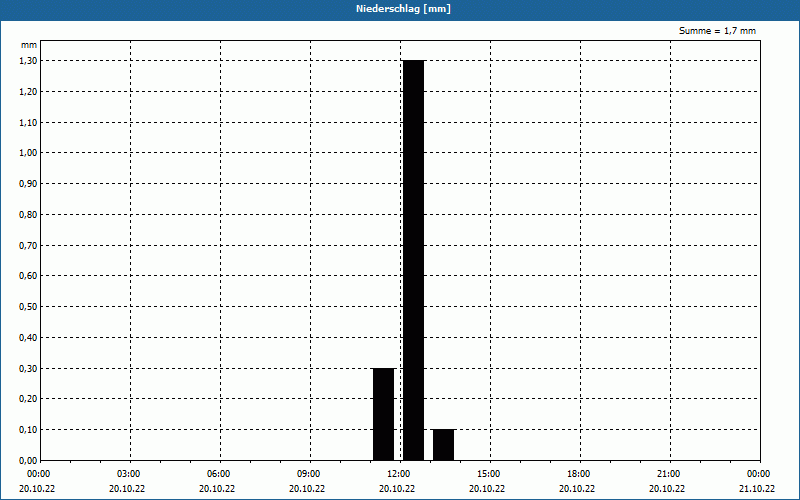Click the 1,20 y-axis label

(x=28, y=92)
